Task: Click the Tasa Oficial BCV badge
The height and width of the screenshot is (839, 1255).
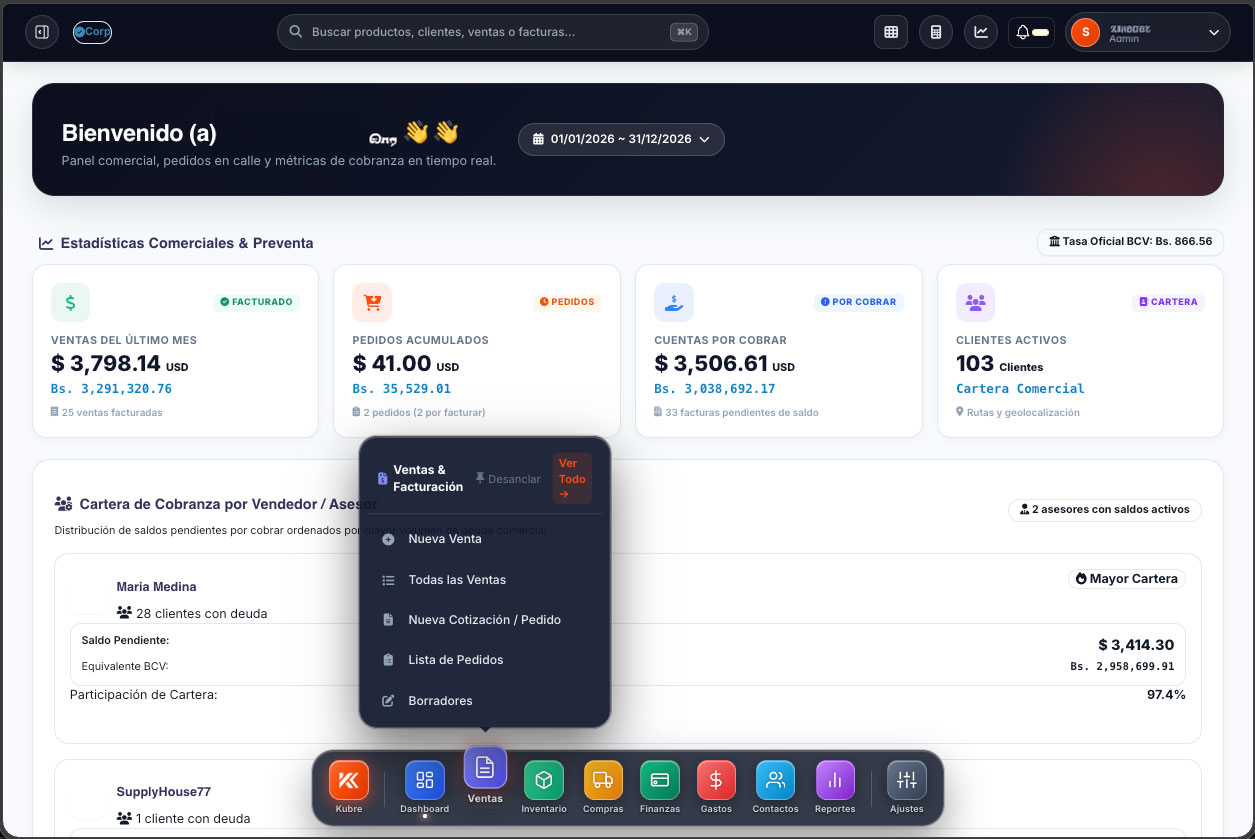Action: point(1130,242)
